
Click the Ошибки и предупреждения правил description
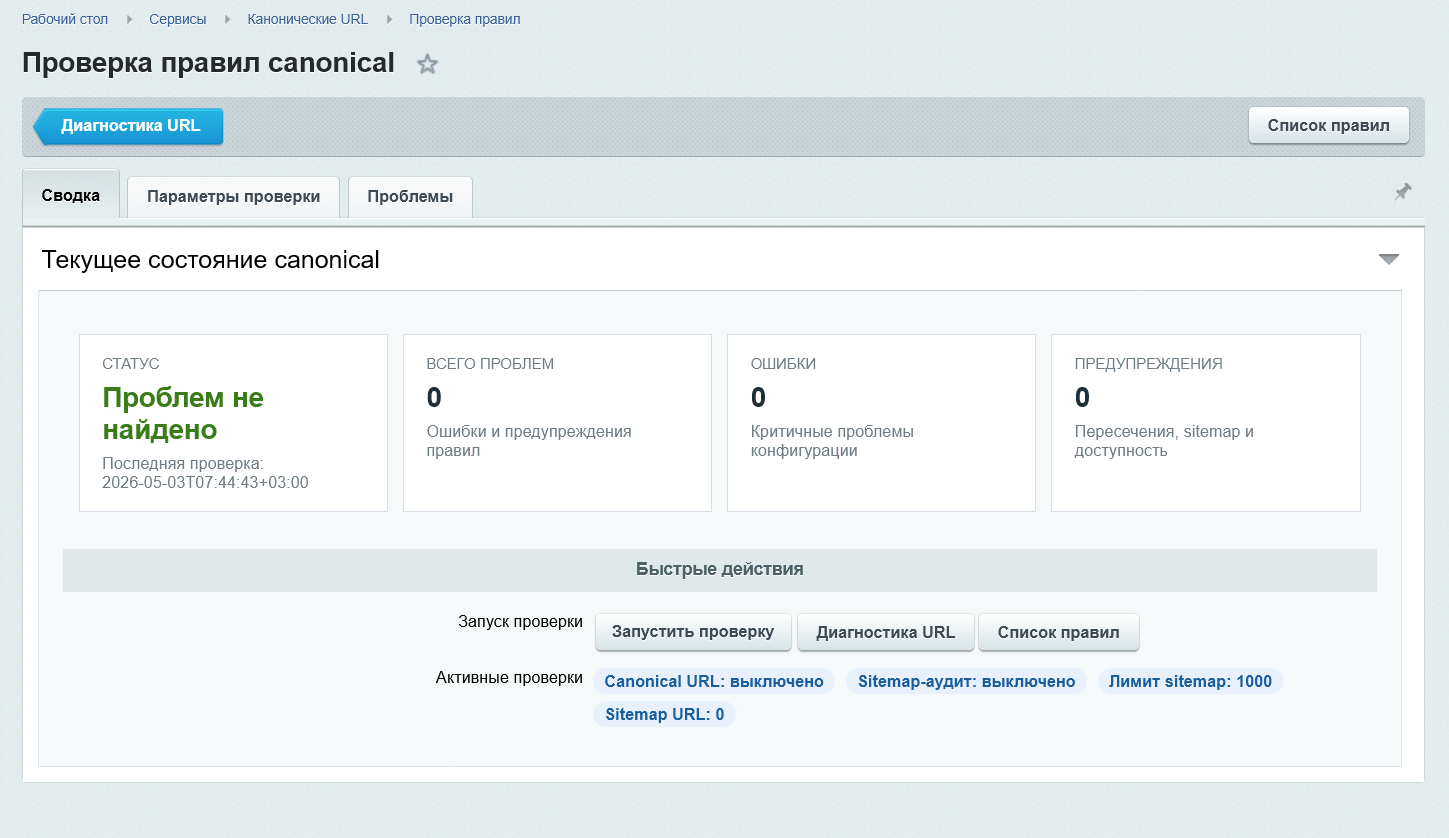[x=528, y=441]
